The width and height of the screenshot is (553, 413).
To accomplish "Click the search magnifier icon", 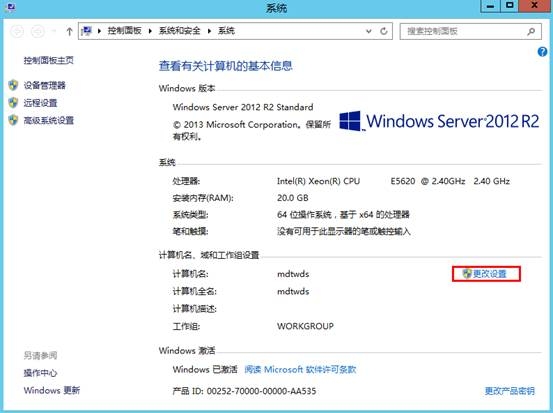I will coord(531,31).
